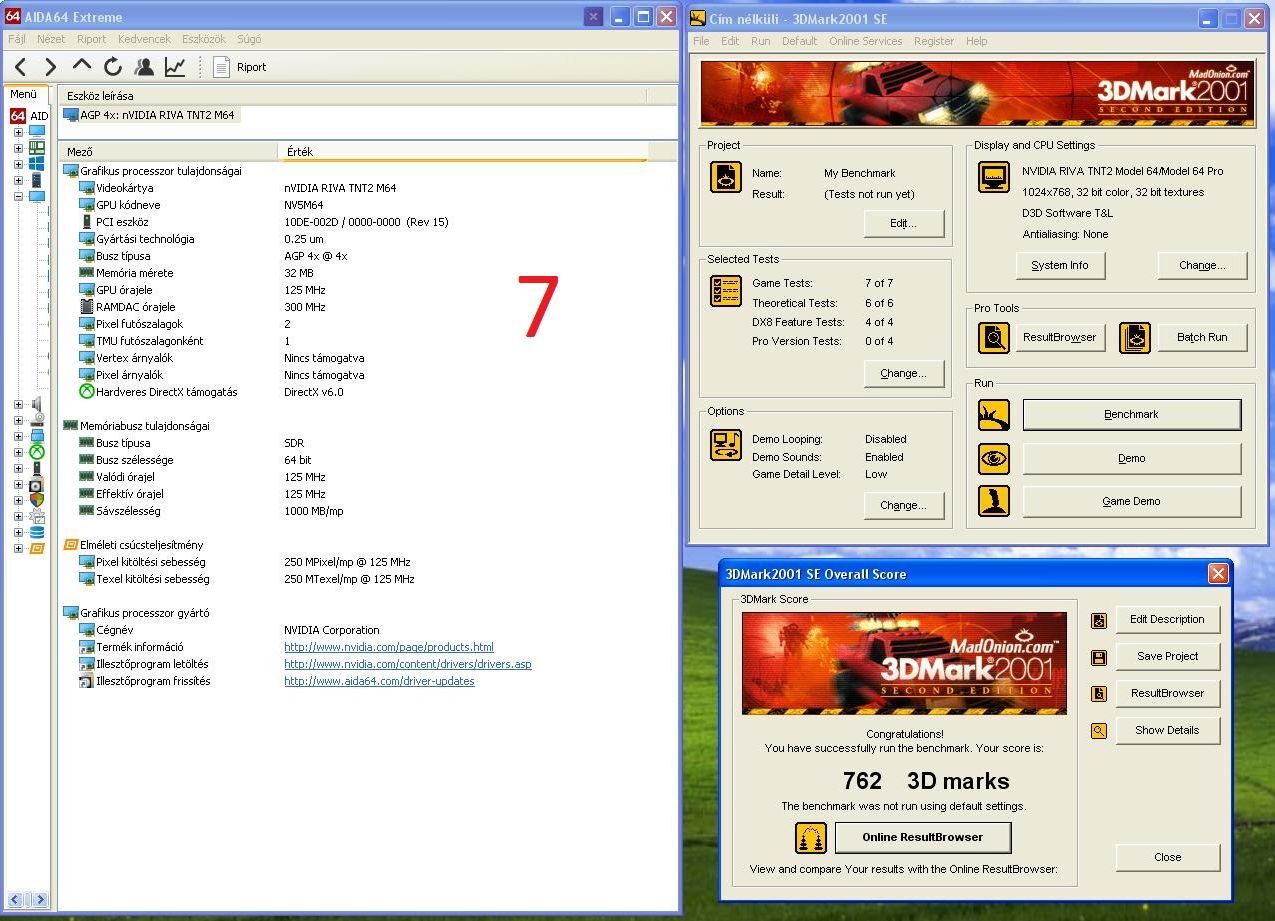This screenshot has width=1275, height=921.
Task: Expand the speaker multimedia node
Action: click(x=18, y=404)
